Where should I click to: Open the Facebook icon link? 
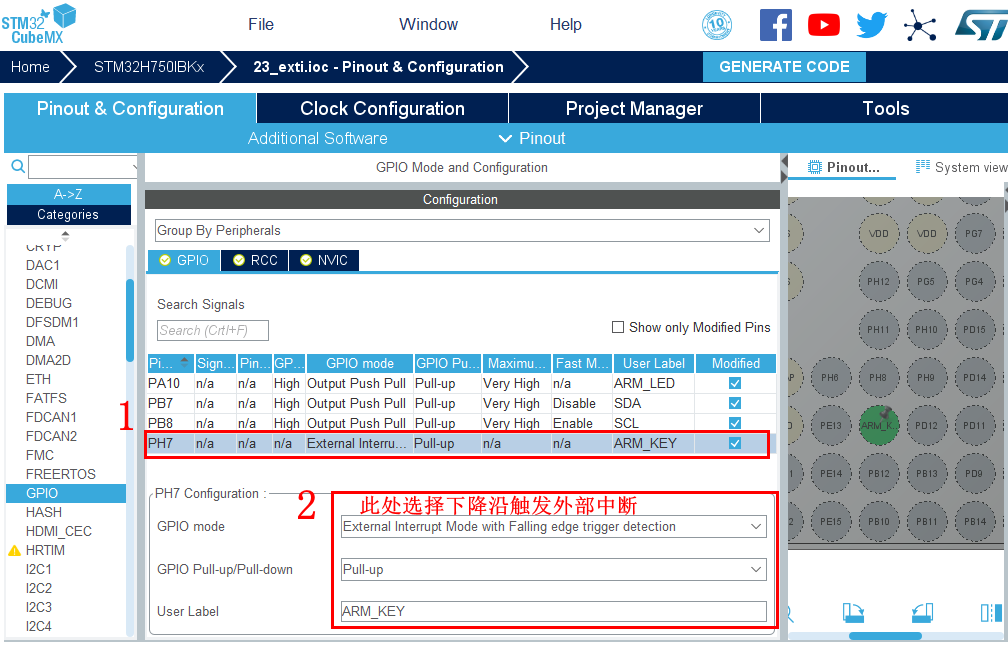coord(775,25)
